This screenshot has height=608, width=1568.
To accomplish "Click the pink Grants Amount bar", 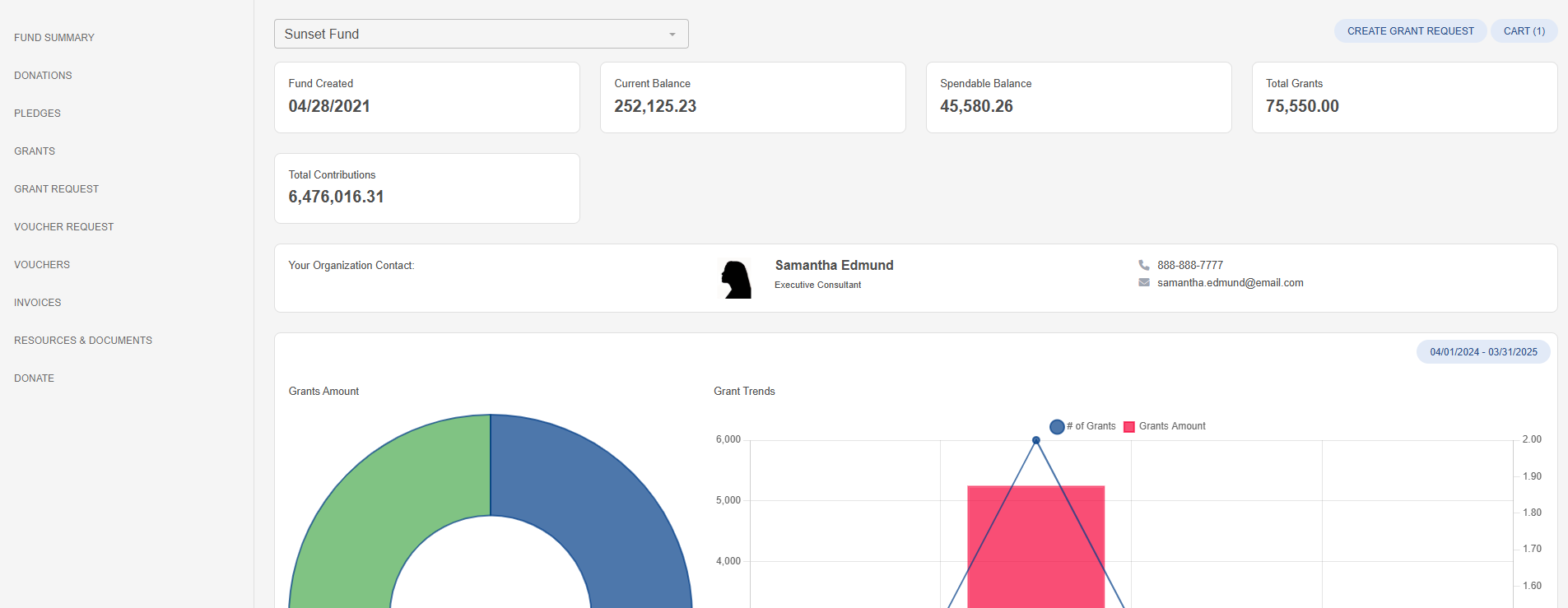I will pyautogui.click(x=1035, y=547).
